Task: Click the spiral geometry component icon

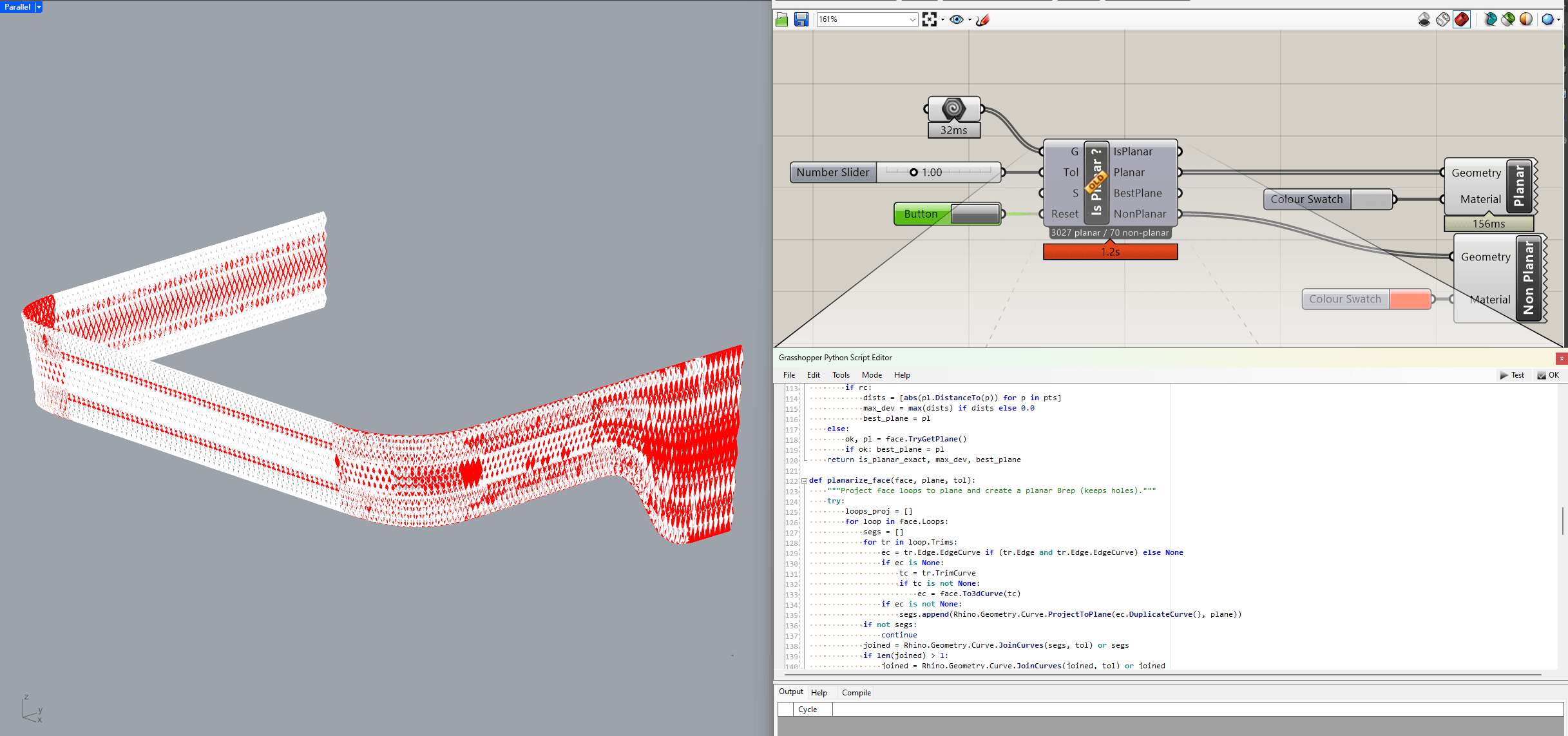Action: click(953, 109)
